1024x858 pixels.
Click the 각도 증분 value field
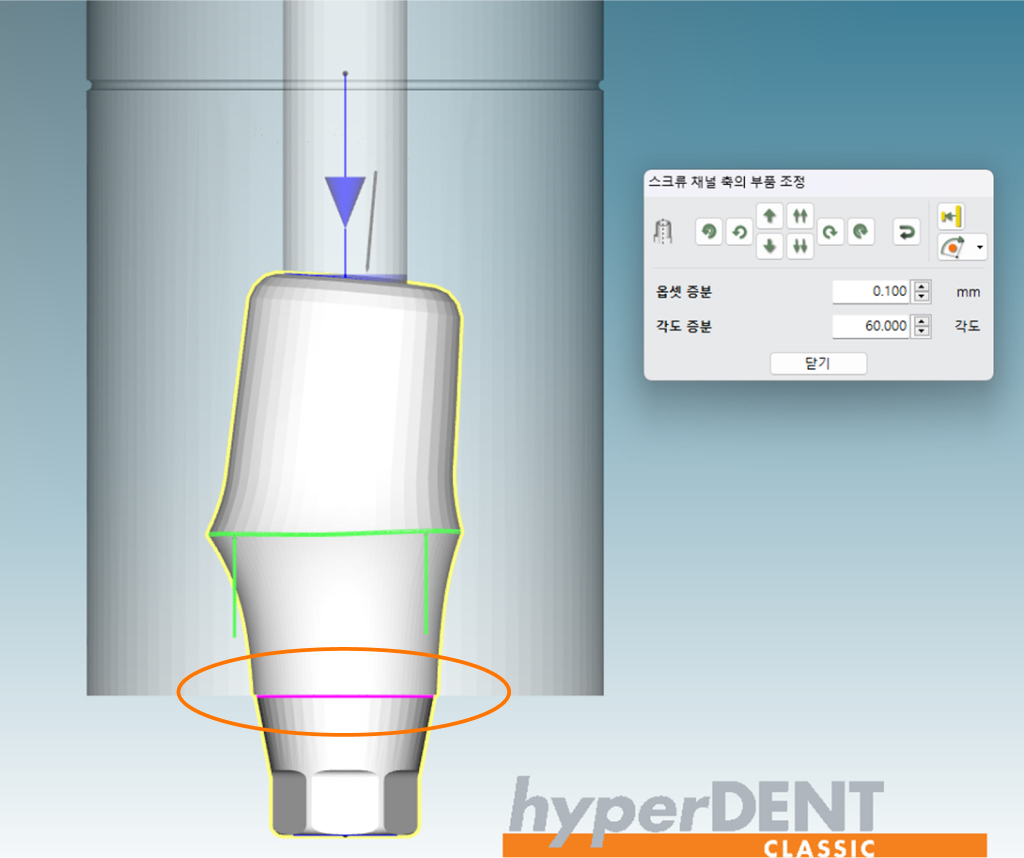tap(871, 326)
